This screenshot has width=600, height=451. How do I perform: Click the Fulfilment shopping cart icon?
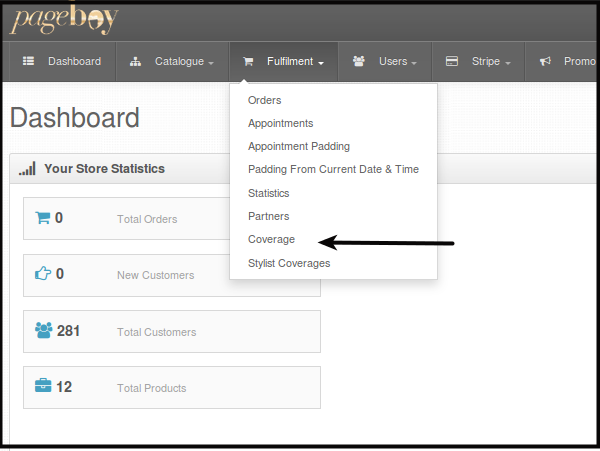tap(248, 62)
